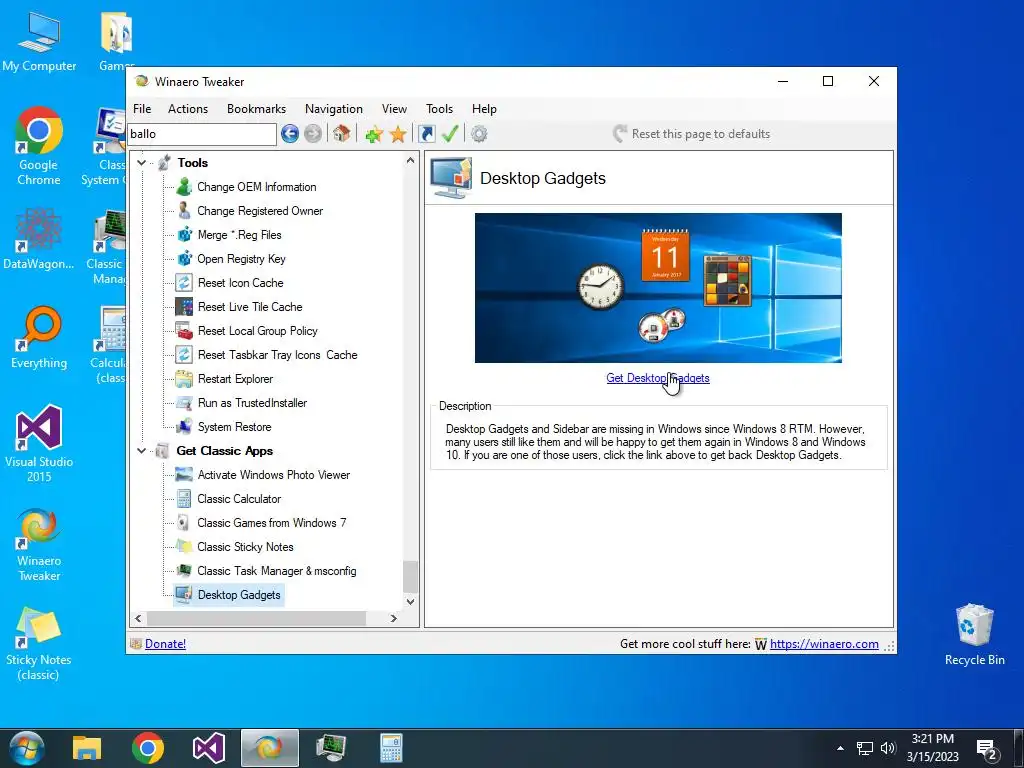Open the View menu
The width and height of the screenshot is (1024, 768).
coord(394,109)
